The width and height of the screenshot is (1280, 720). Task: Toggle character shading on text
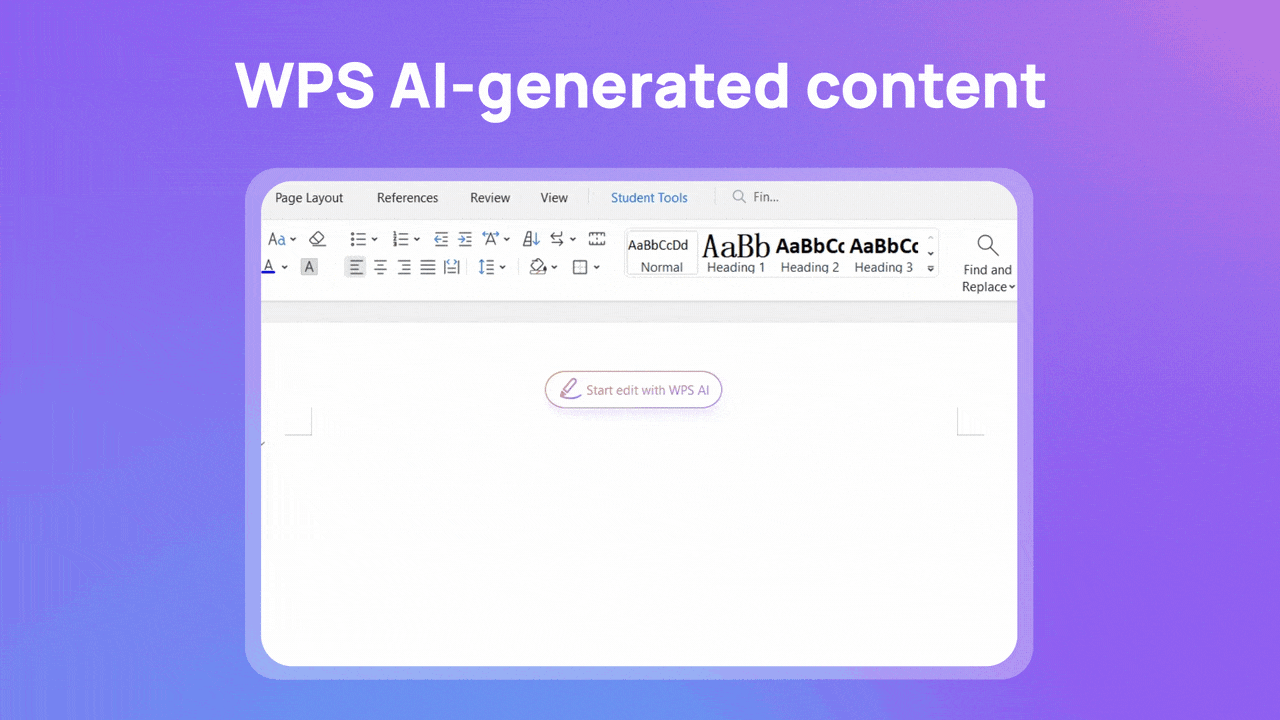click(x=309, y=267)
